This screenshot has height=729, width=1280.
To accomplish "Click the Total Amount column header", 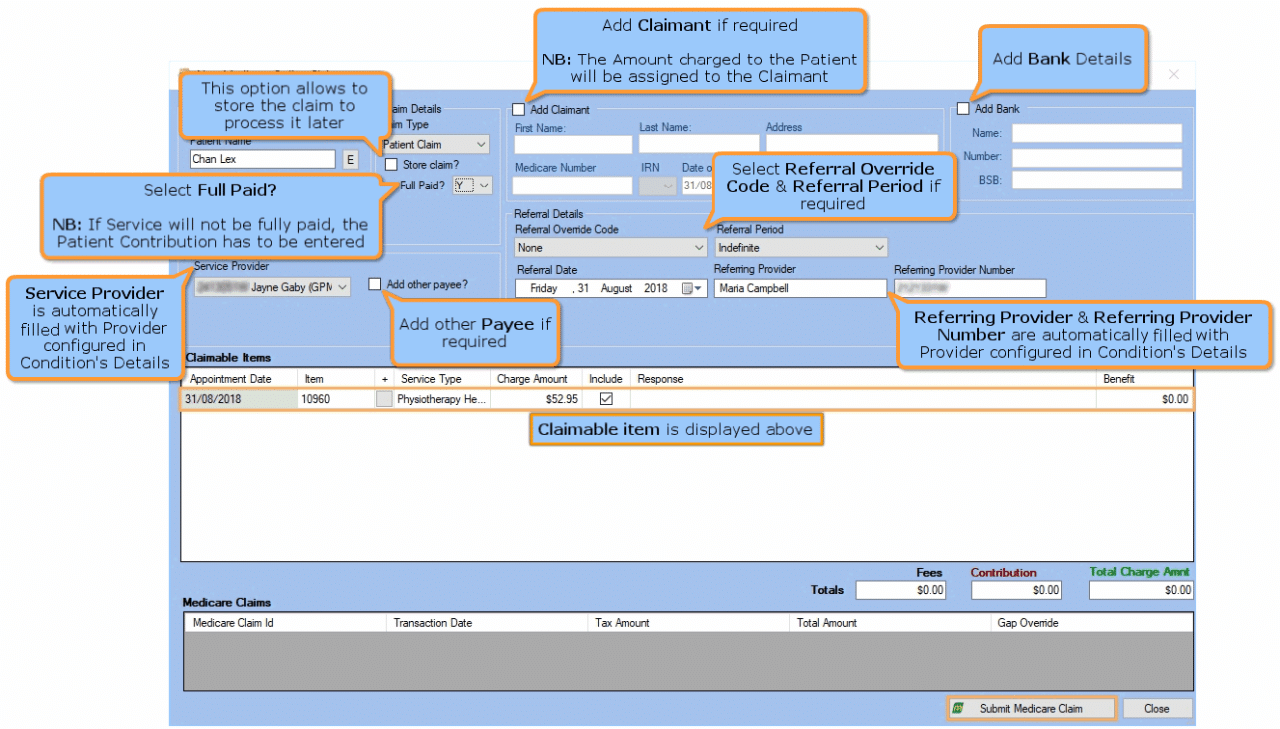I will (890, 622).
